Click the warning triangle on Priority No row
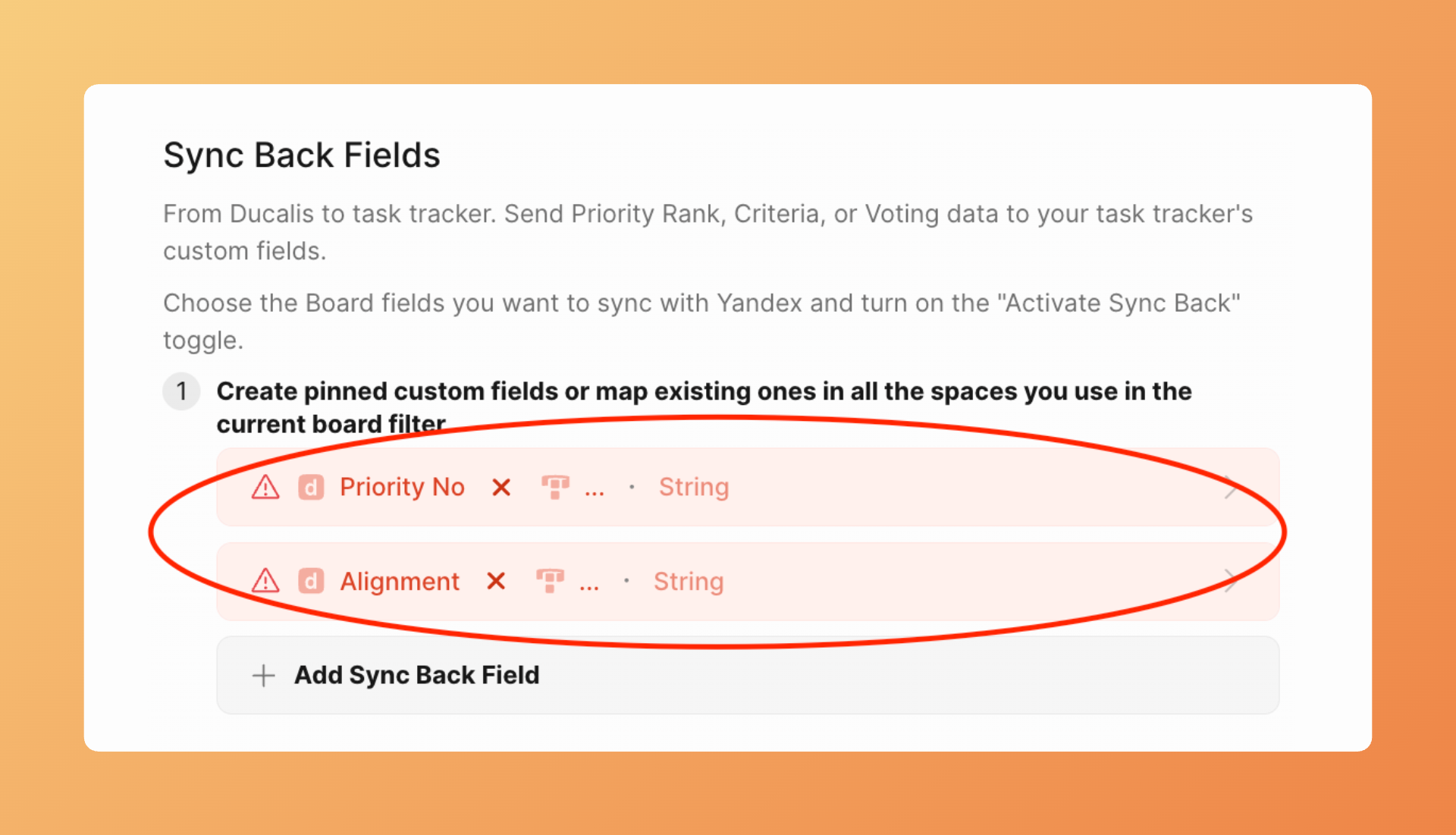The image size is (1456, 835). click(x=265, y=487)
